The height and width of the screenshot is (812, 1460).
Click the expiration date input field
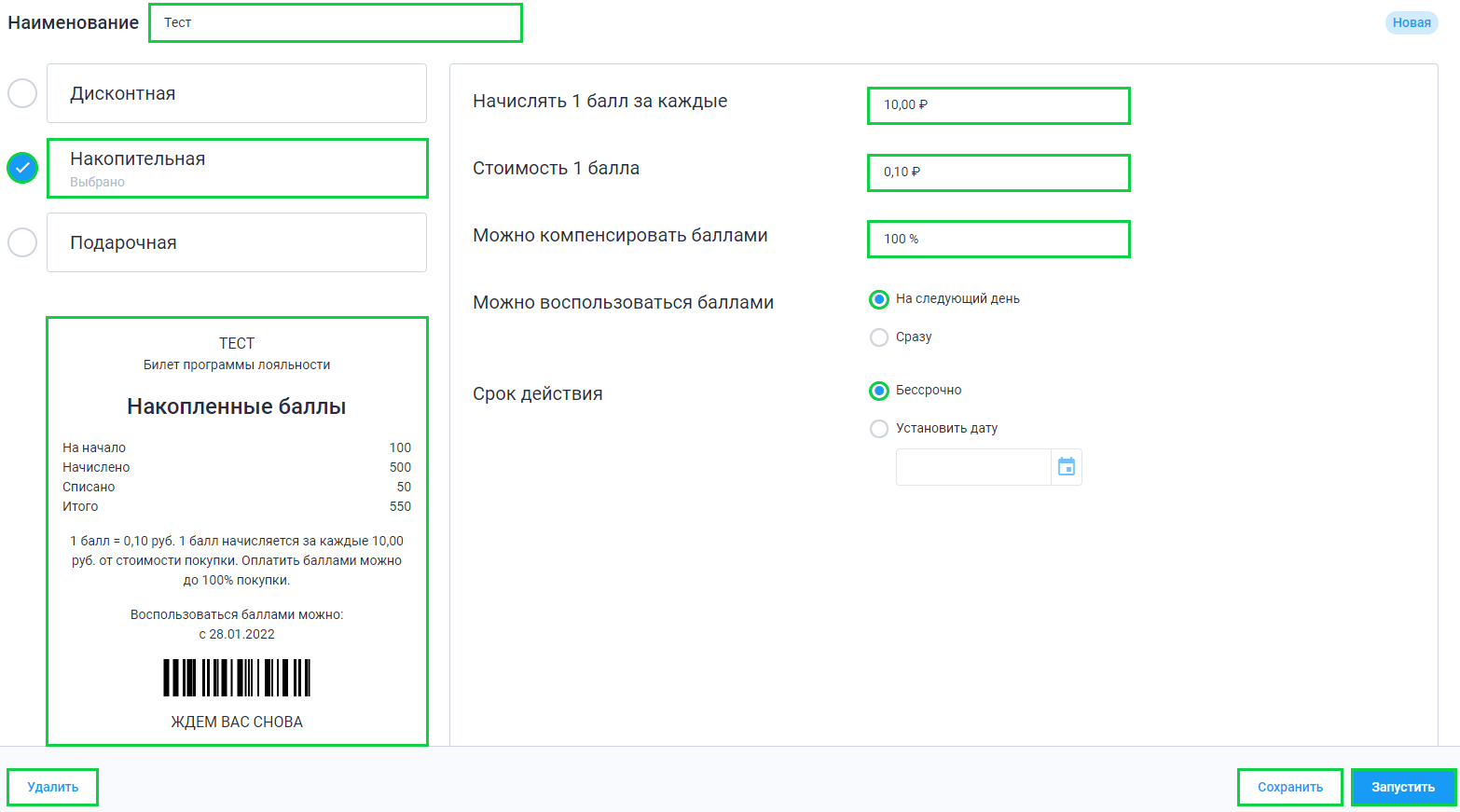coord(973,467)
